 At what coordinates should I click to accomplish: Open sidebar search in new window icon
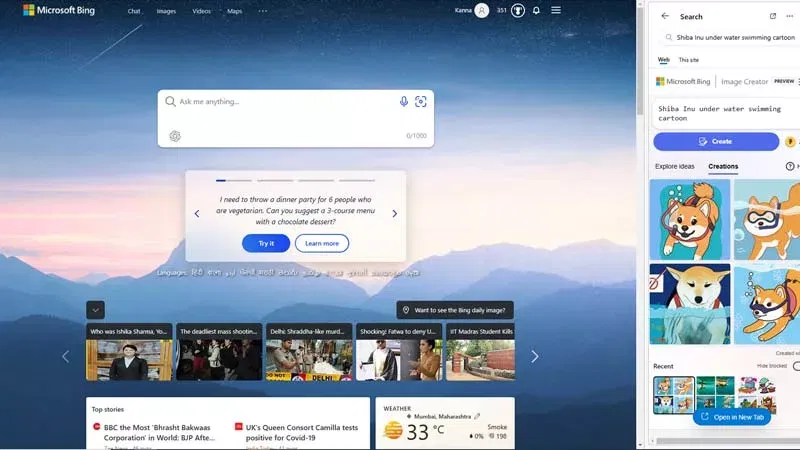click(x=772, y=16)
